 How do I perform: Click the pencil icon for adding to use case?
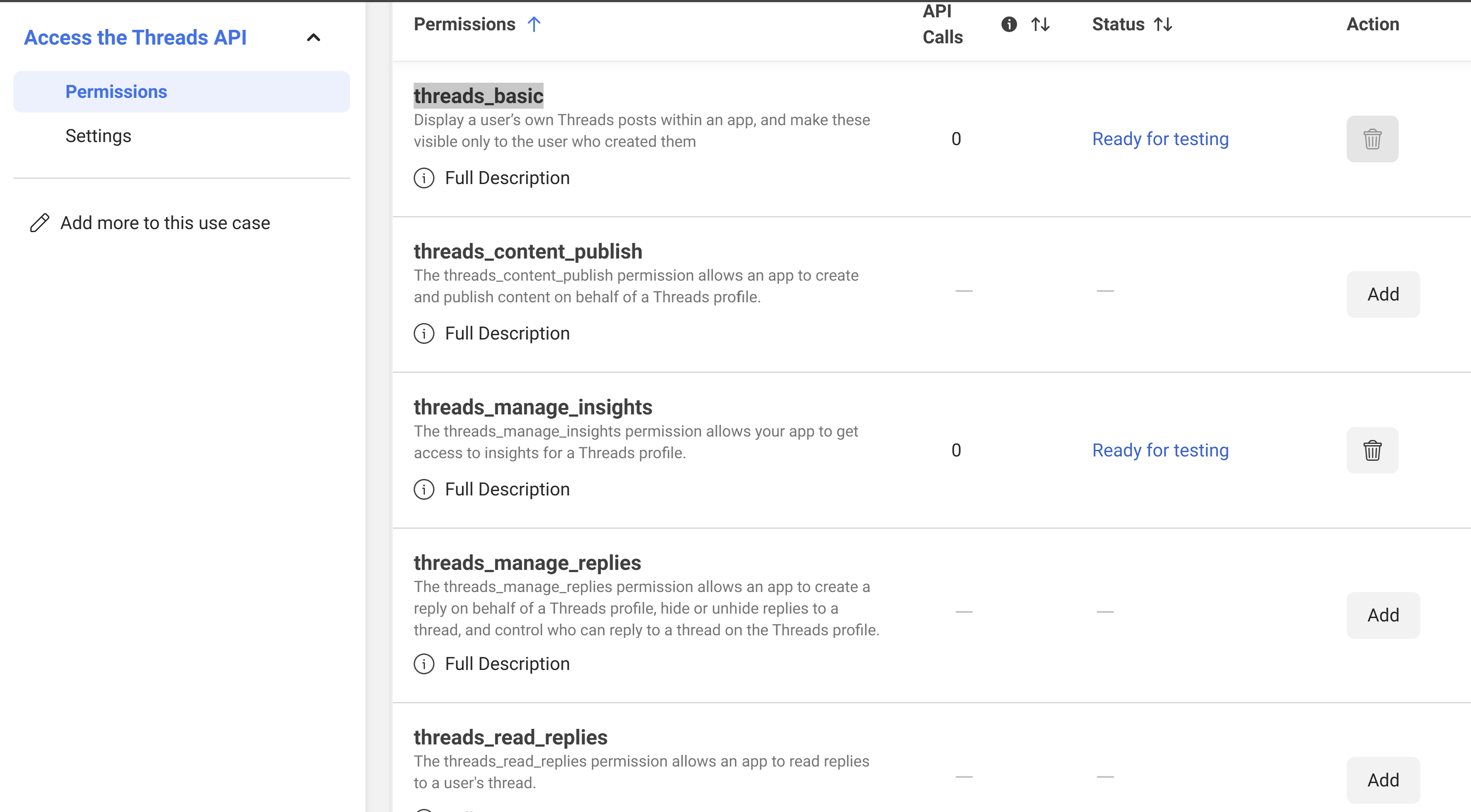(39, 223)
